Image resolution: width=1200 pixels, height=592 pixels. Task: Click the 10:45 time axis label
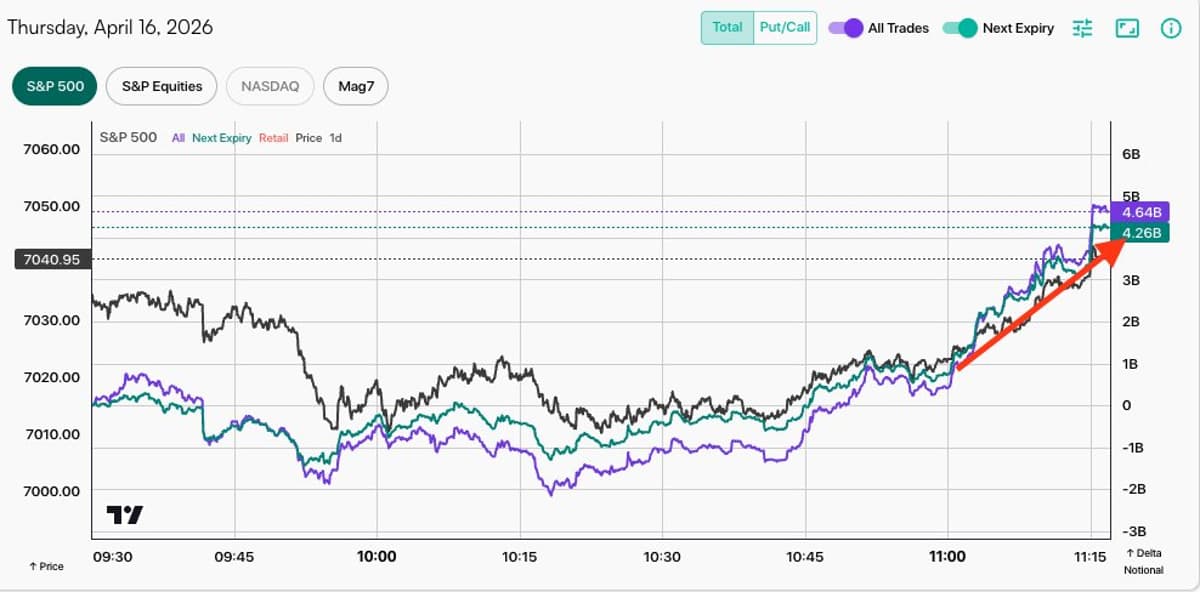pos(805,556)
